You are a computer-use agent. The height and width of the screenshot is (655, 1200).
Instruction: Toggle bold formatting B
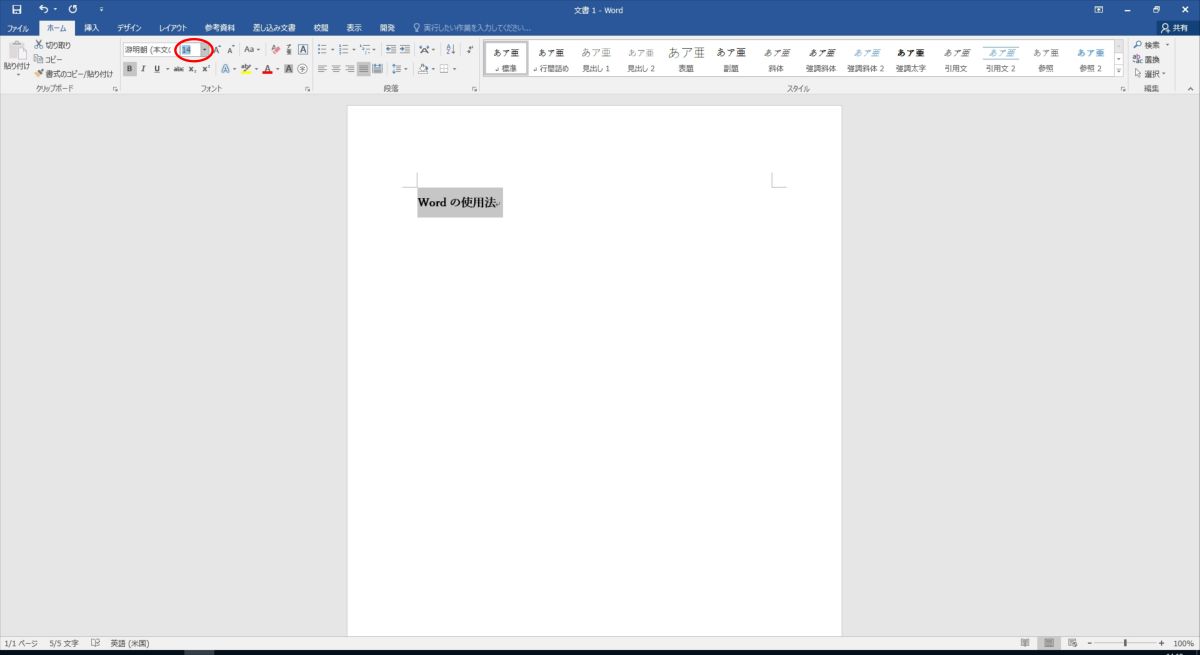click(129, 69)
